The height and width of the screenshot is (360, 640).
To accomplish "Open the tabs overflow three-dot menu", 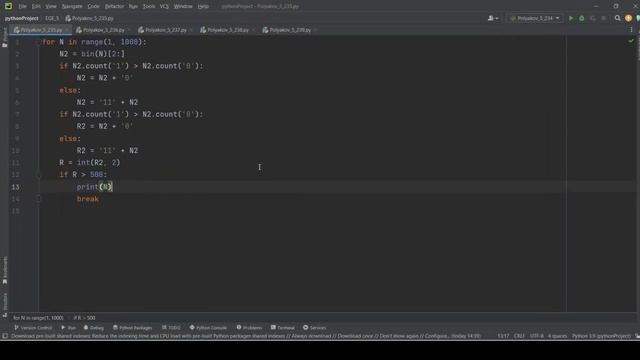I will pyautogui.click(x=631, y=30).
